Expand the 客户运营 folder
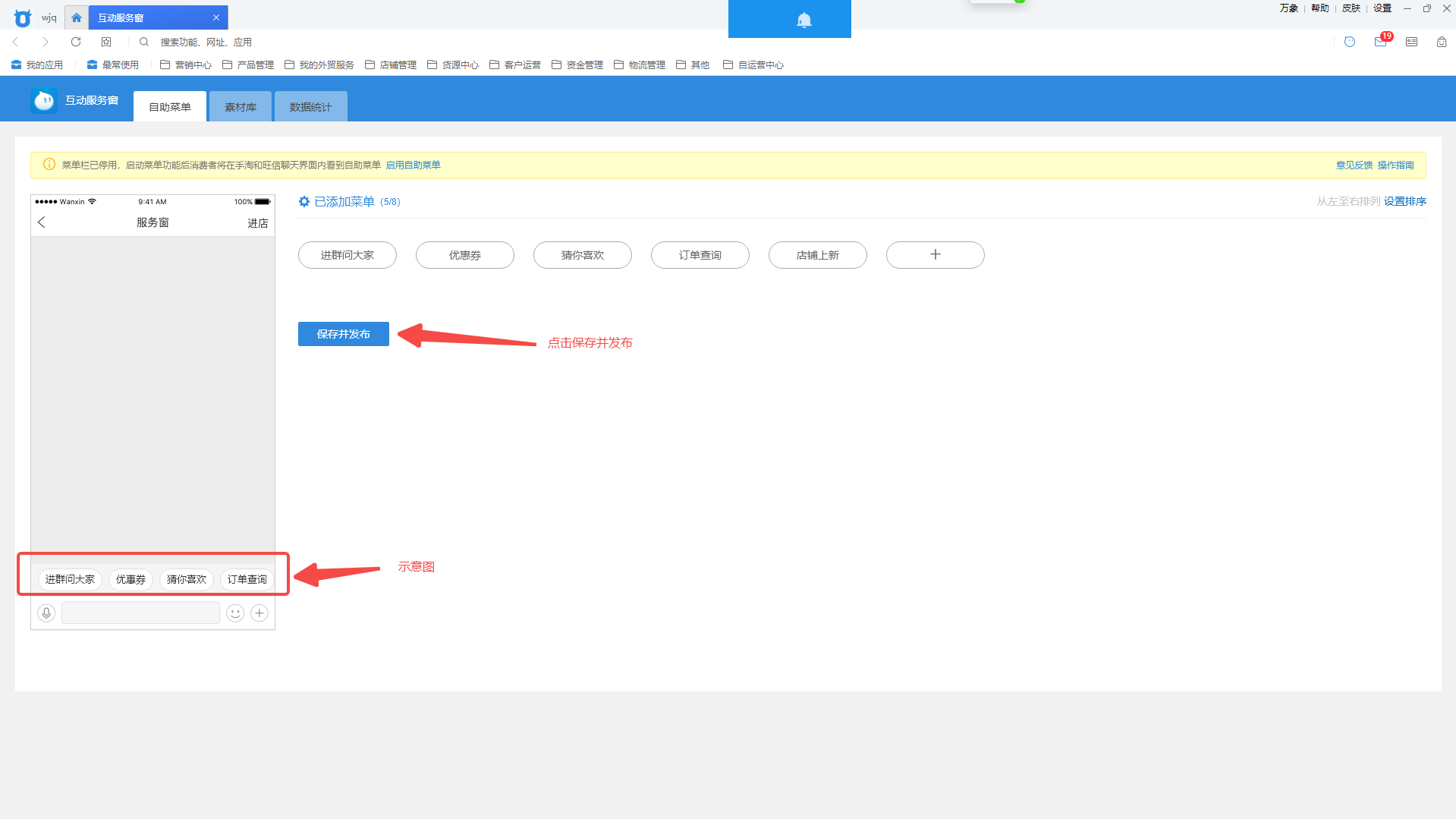 515,65
